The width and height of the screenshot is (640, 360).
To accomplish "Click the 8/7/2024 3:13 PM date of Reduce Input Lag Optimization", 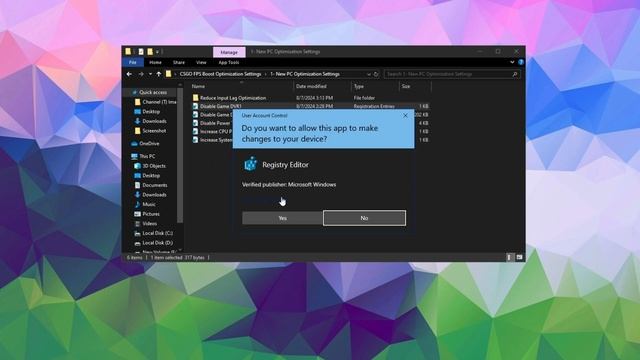I will point(314,98).
